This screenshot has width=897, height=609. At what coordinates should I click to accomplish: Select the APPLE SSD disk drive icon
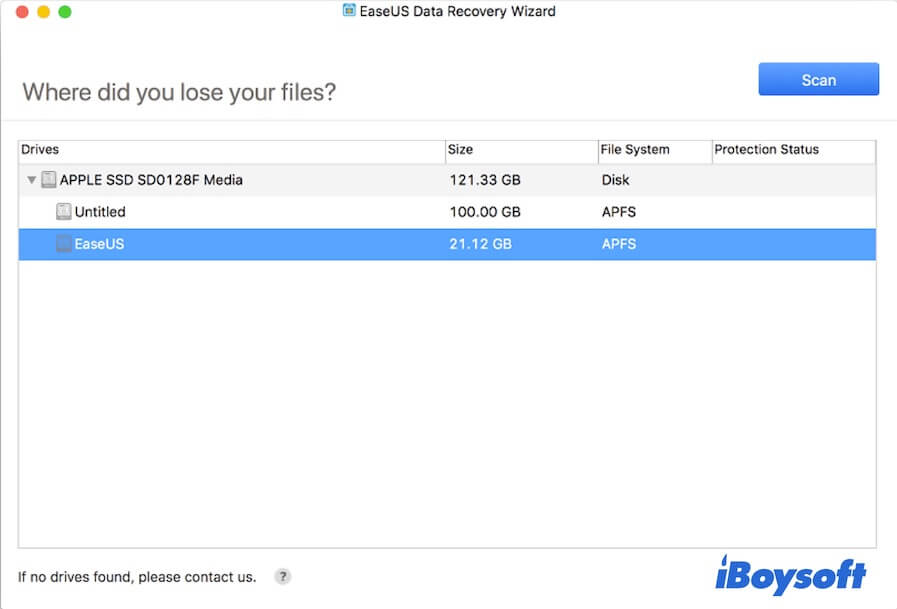[49, 180]
